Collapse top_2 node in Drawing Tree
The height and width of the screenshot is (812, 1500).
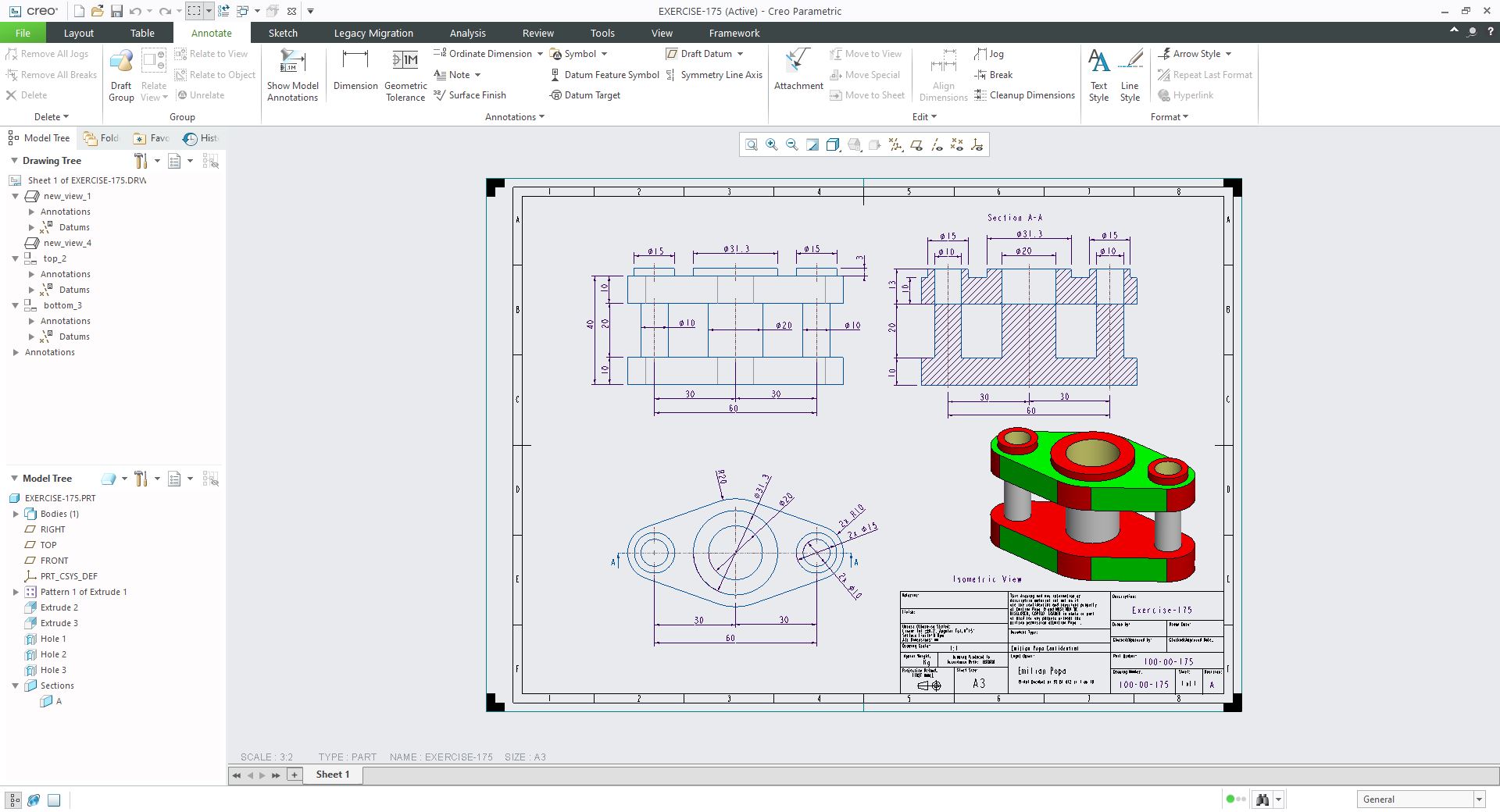(x=15, y=258)
